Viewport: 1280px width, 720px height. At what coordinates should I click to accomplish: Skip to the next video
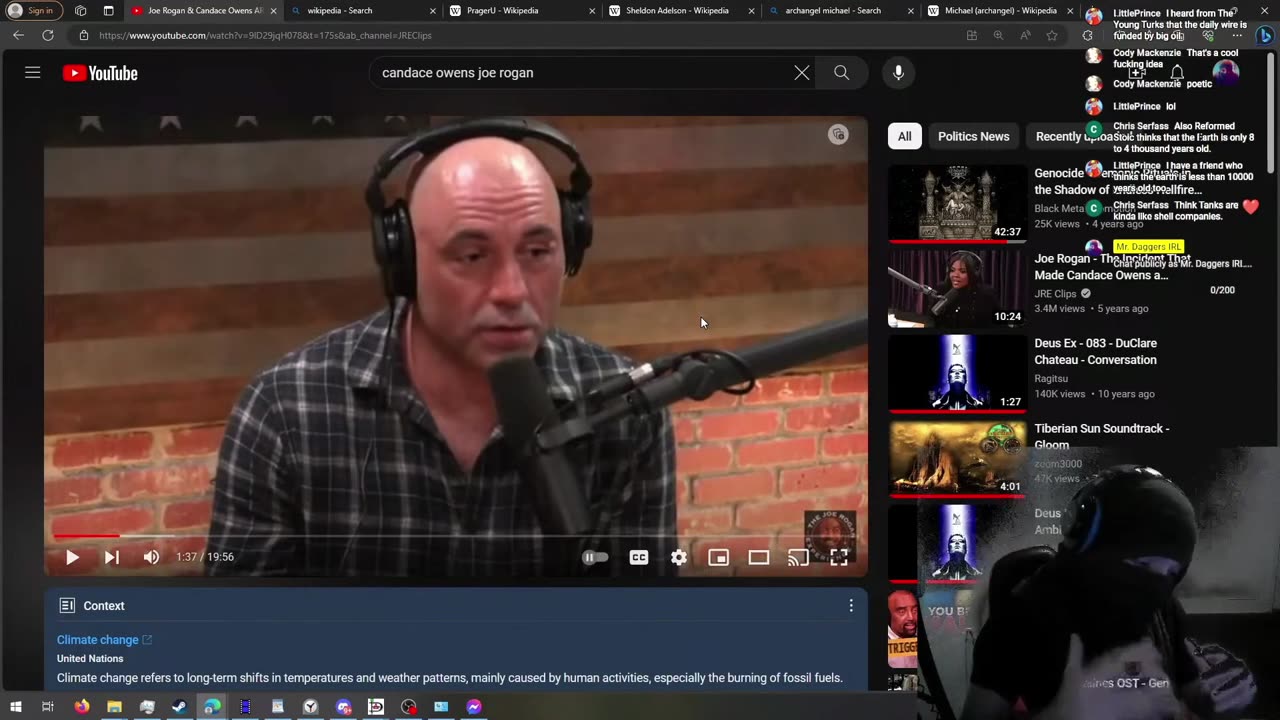(x=112, y=557)
